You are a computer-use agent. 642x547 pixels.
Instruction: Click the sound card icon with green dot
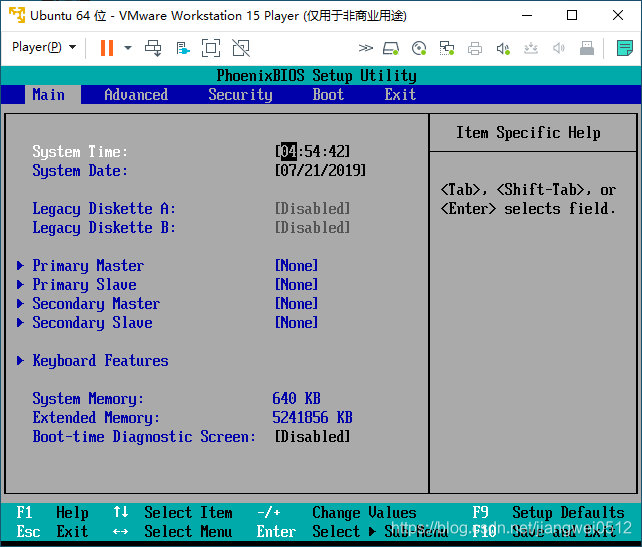[503, 48]
